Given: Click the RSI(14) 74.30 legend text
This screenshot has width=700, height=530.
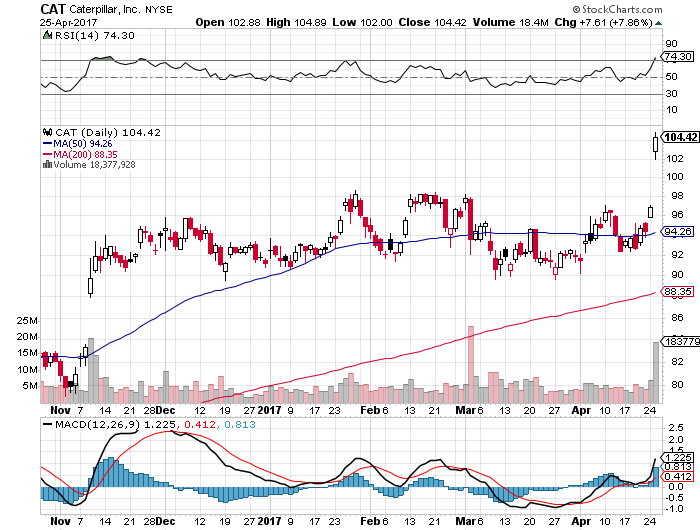Looking at the screenshot, I should (95, 35).
